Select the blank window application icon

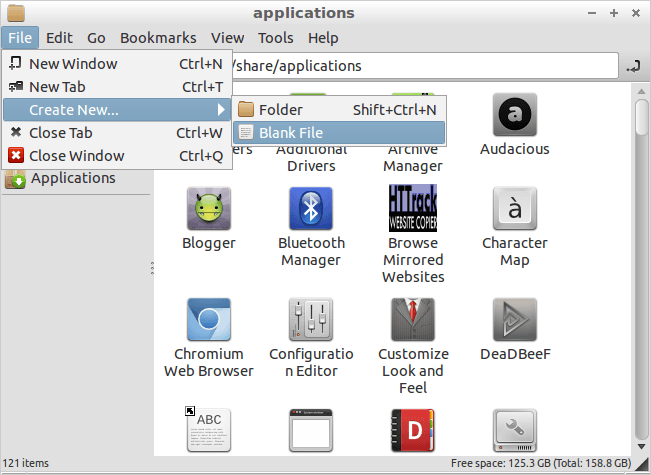pos(311,430)
